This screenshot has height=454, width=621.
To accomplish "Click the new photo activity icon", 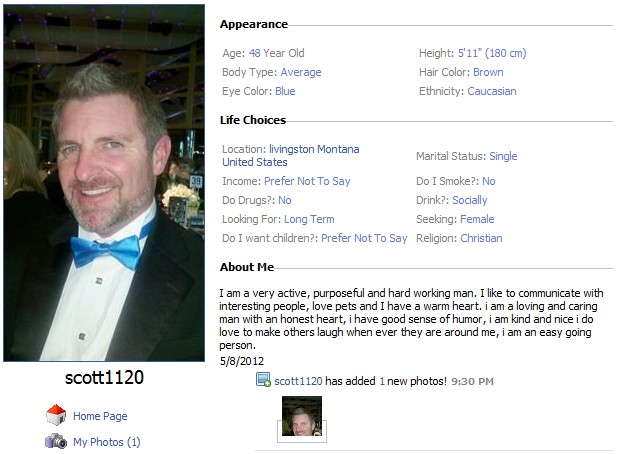I will coord(263,380).
